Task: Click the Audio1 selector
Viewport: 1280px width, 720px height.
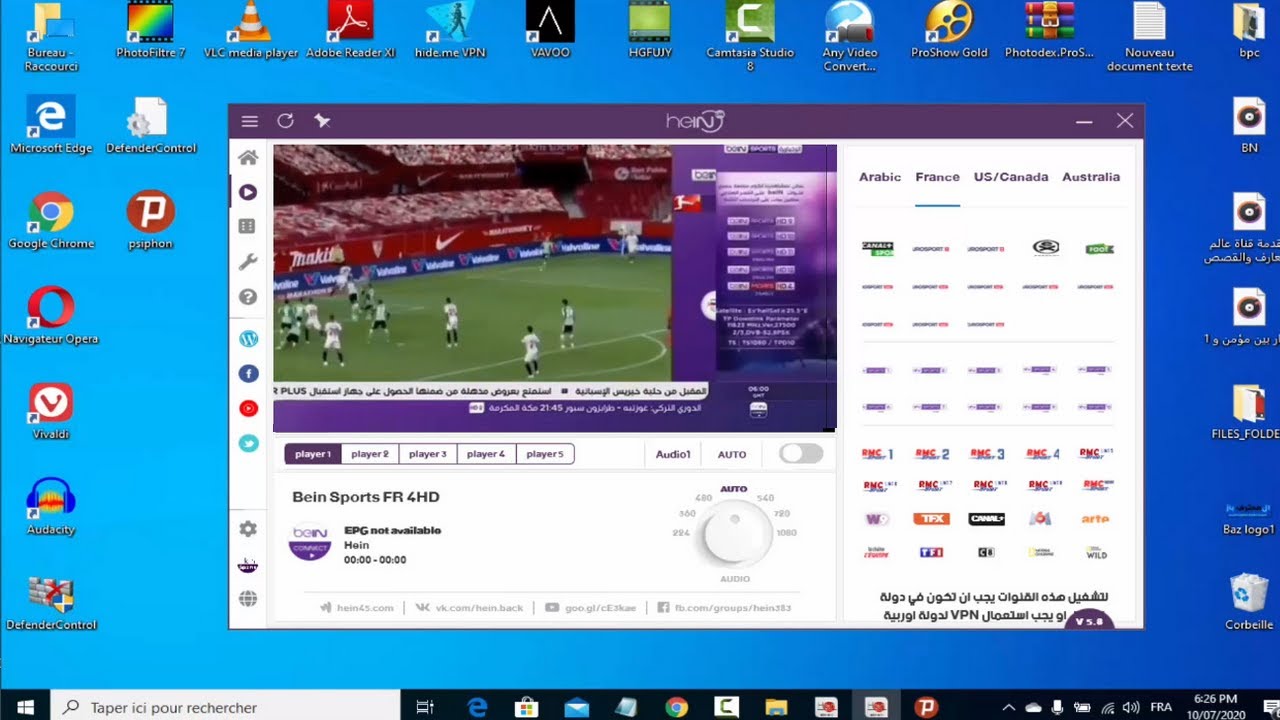Action: (673, 454)
